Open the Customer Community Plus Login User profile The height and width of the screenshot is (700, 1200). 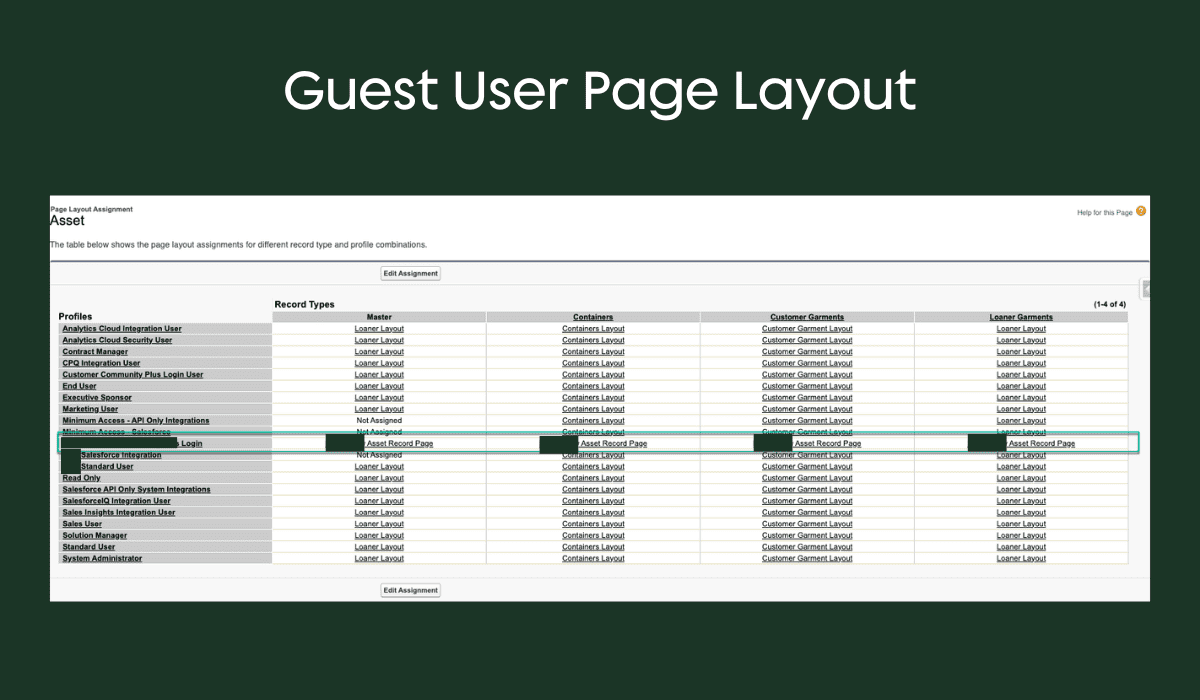[133, 374]
